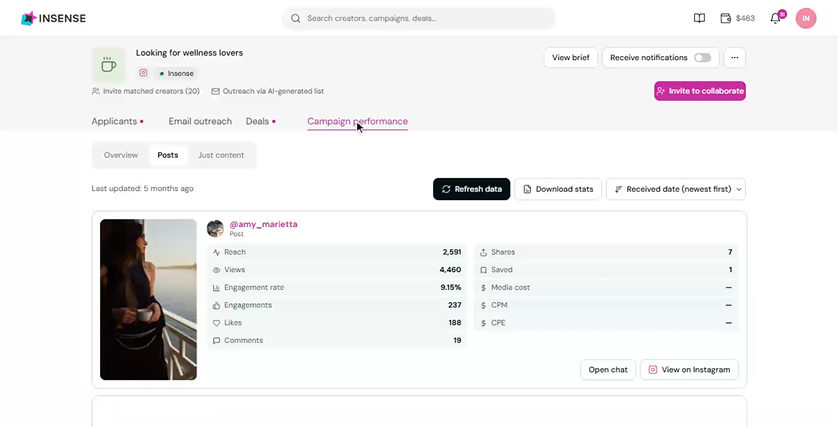Image resolution: width=838 pixels, height=427 pixels.
Task: Click the Media cost dollar icon
Action: (483, 288)
